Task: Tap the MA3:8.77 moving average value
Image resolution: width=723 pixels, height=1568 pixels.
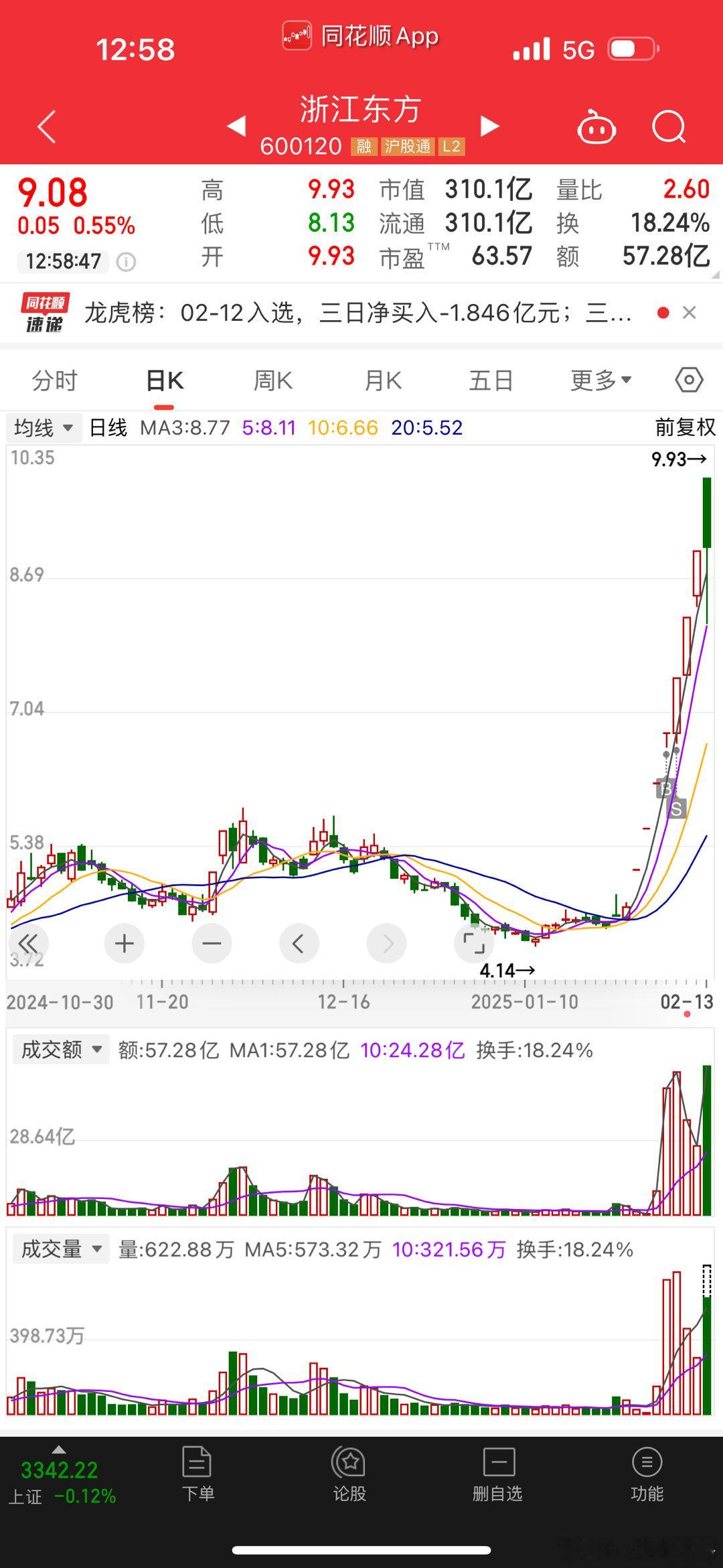Action: coord(185,427)
